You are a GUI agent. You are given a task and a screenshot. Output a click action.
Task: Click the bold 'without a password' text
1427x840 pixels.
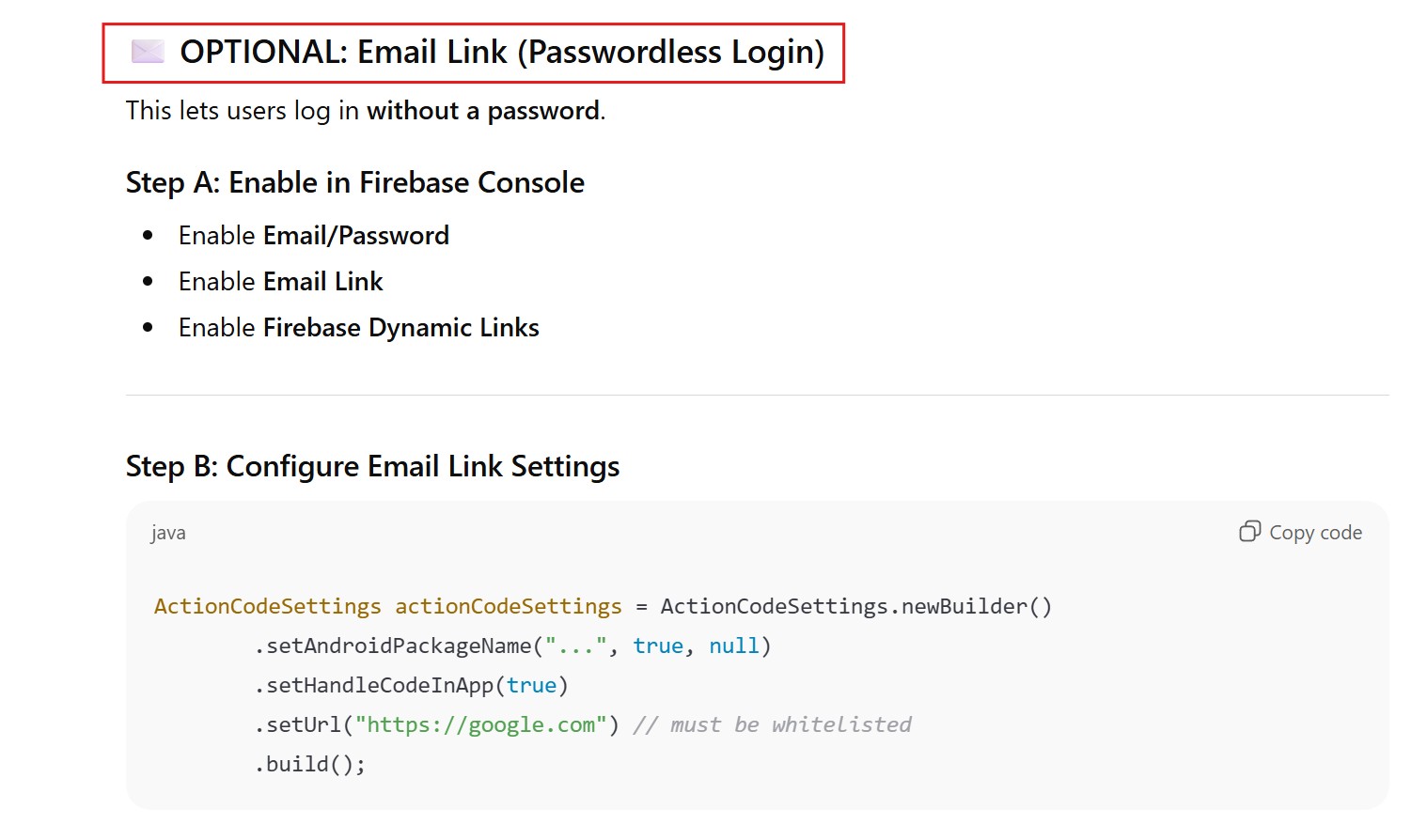coord(483,111)
